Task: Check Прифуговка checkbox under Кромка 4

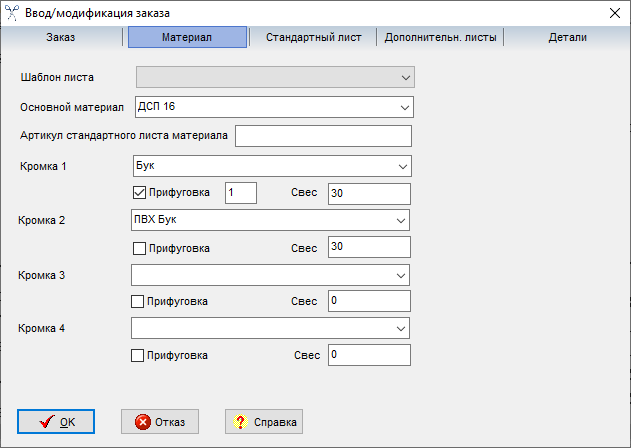Action: point(139,355)
